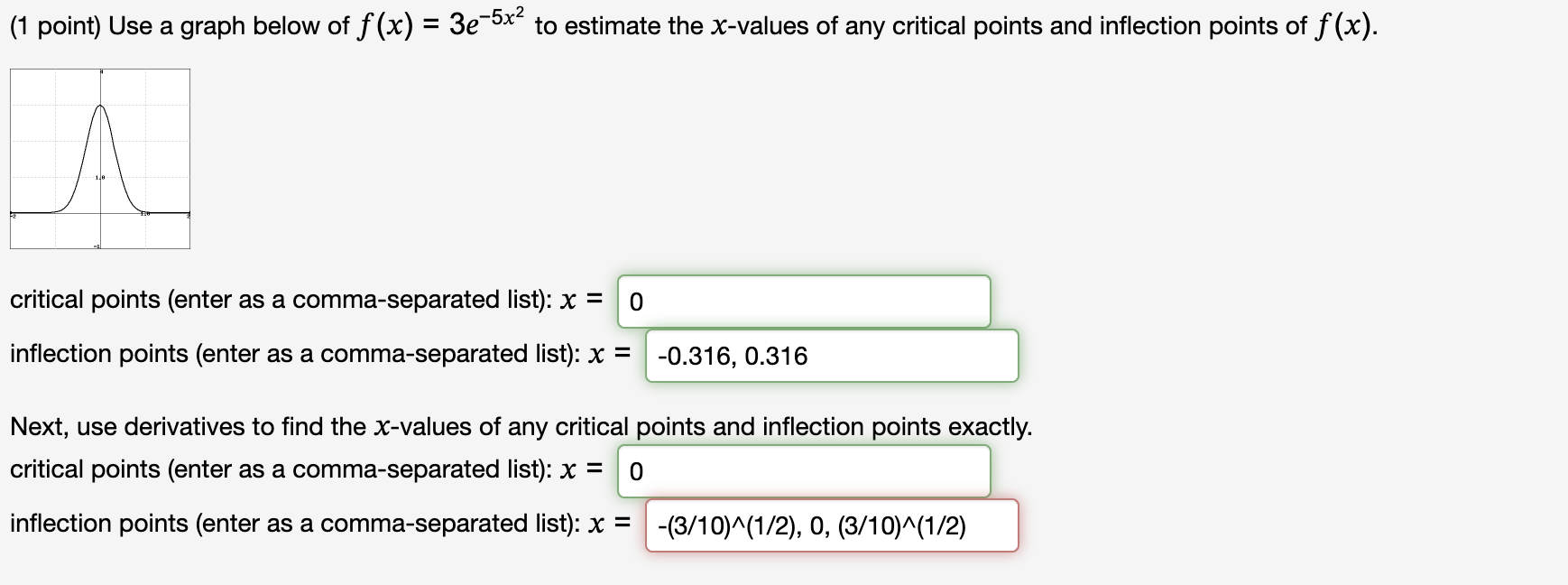Click the red-outlined inflection points field
This screenshot has height=585, width=1568.
click(x=830, y=525)
